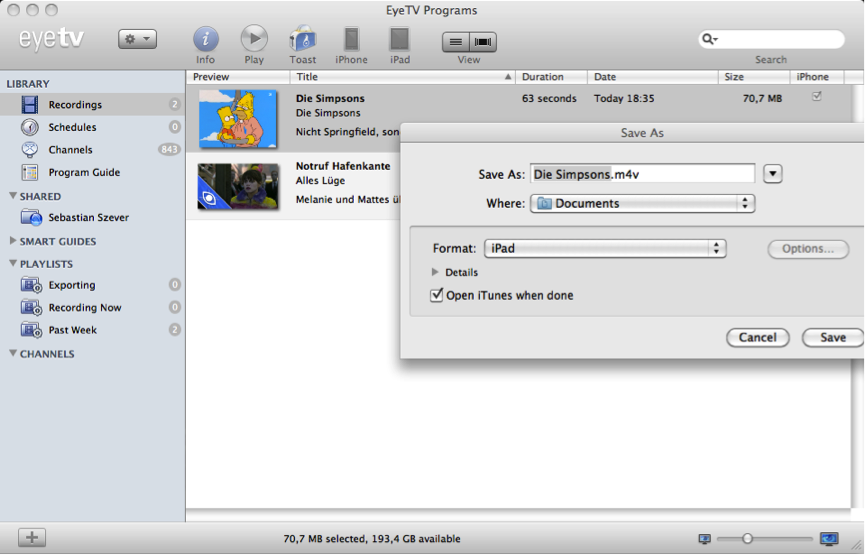Image resolution: width=865 pixels, height=555 pixels.
Task: Sort by the Size column
Action: (x=754, y=77)
